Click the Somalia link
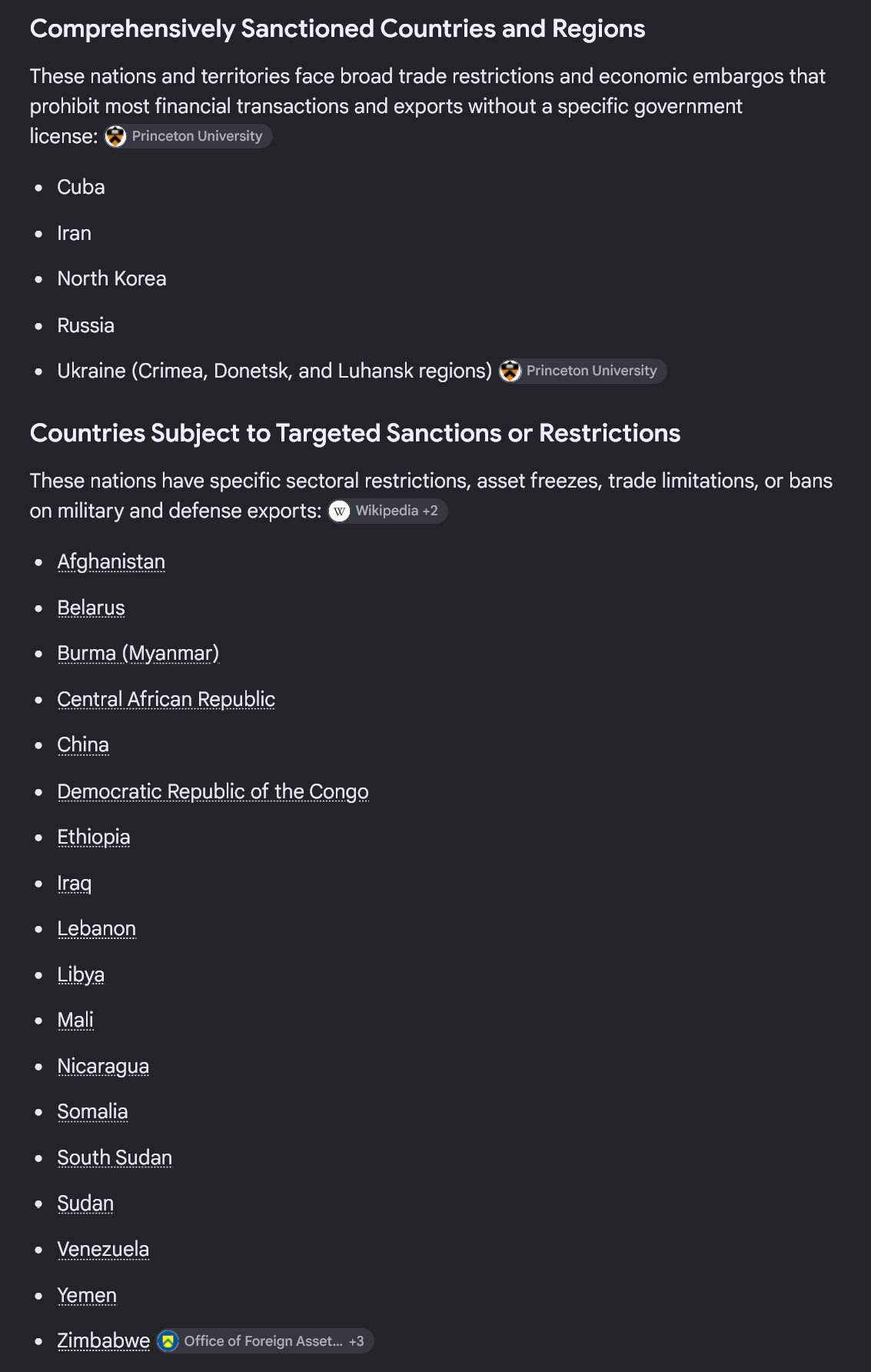 [93, 1111]
